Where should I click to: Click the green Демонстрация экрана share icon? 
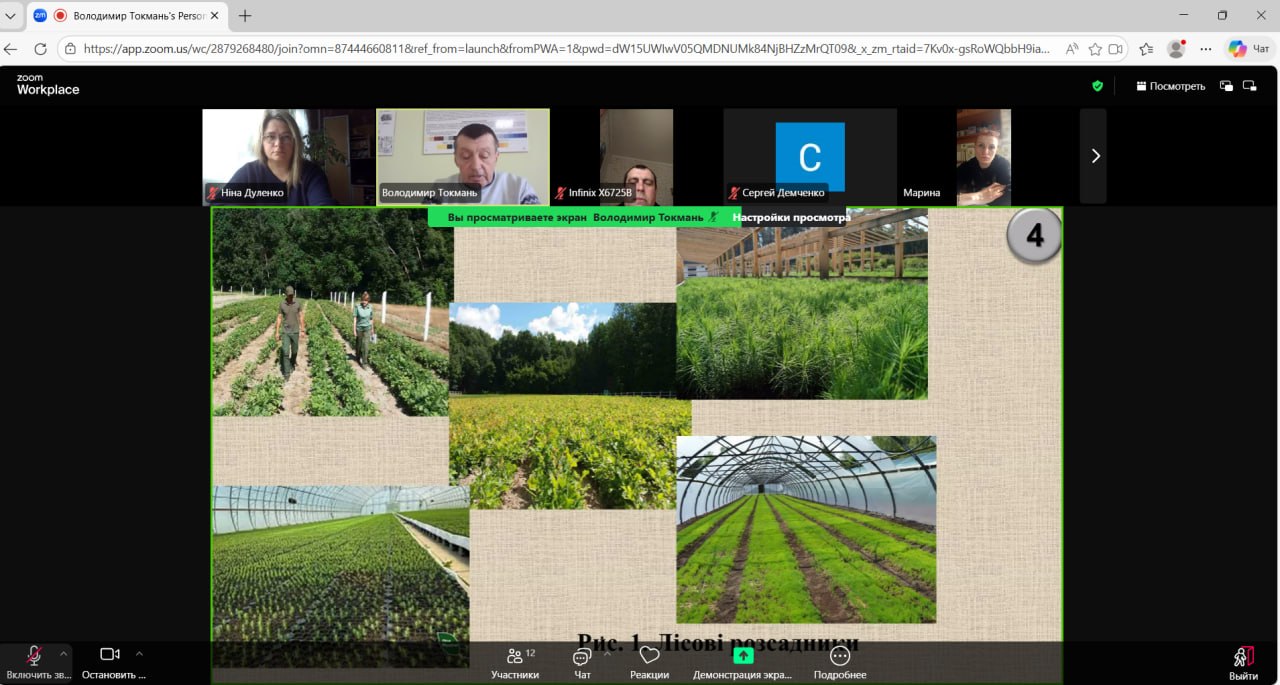point(742,656)
